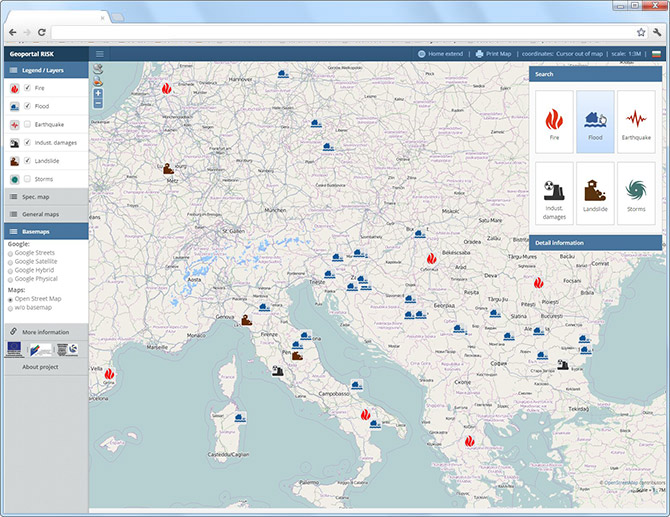
Task: Pick the Storms search tile
Action: (636, 193)
